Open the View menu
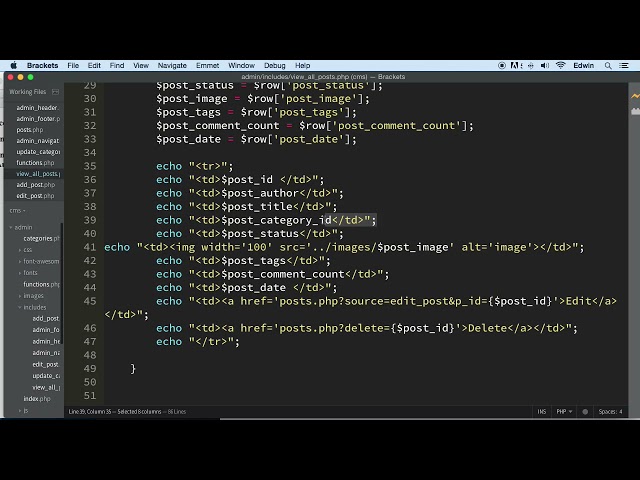The image size is (640, 480). click(x=141, y=65)
